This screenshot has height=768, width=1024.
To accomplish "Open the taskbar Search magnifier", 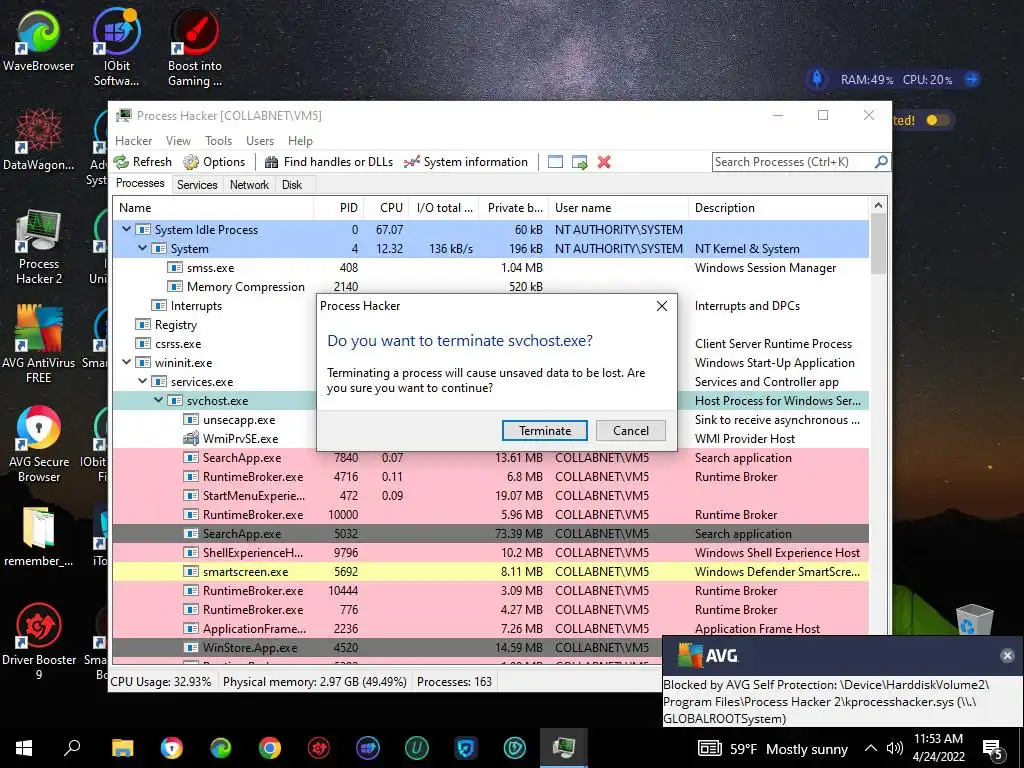I will coord(72,747).
